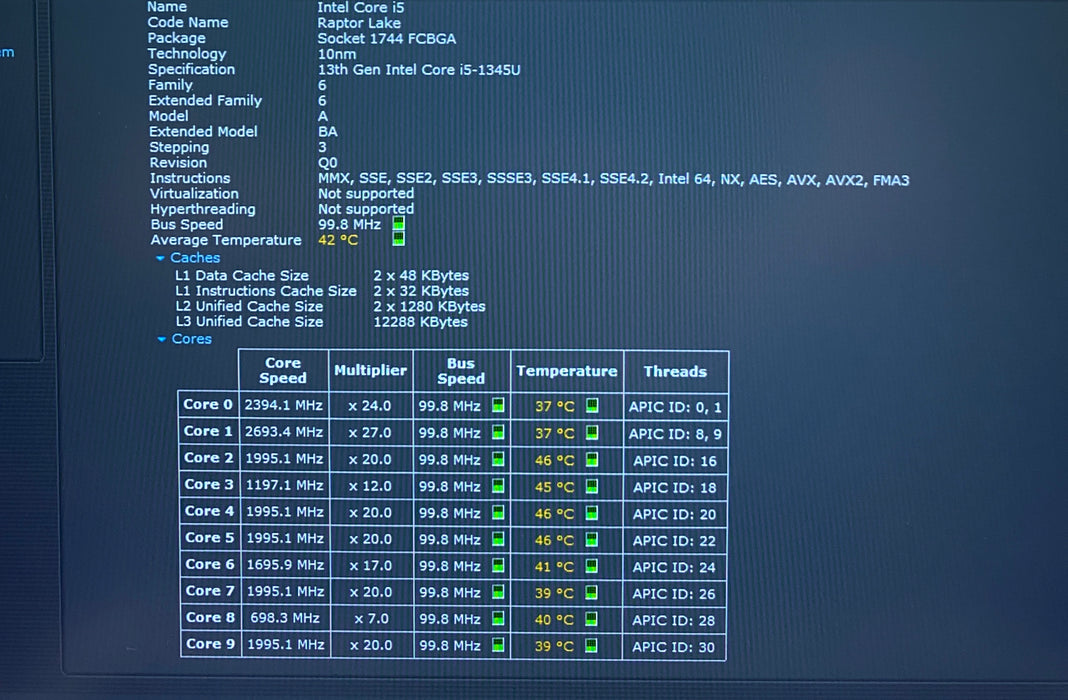Click the 'Temperature' column header

pos(567,371)
